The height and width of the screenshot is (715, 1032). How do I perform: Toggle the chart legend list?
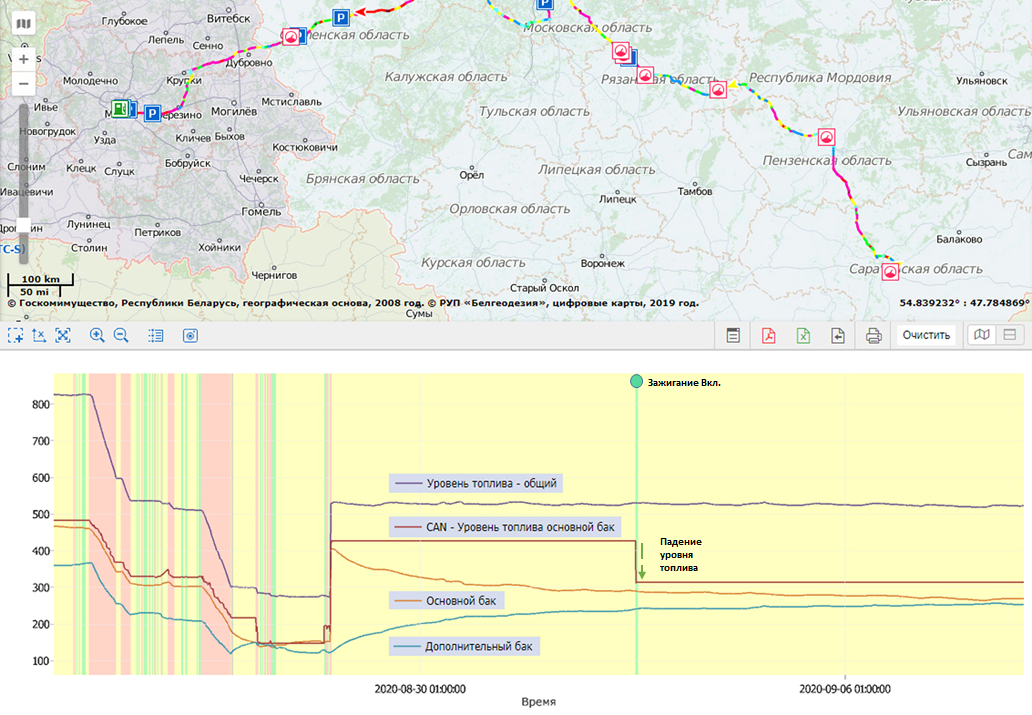tap(155, 336)
